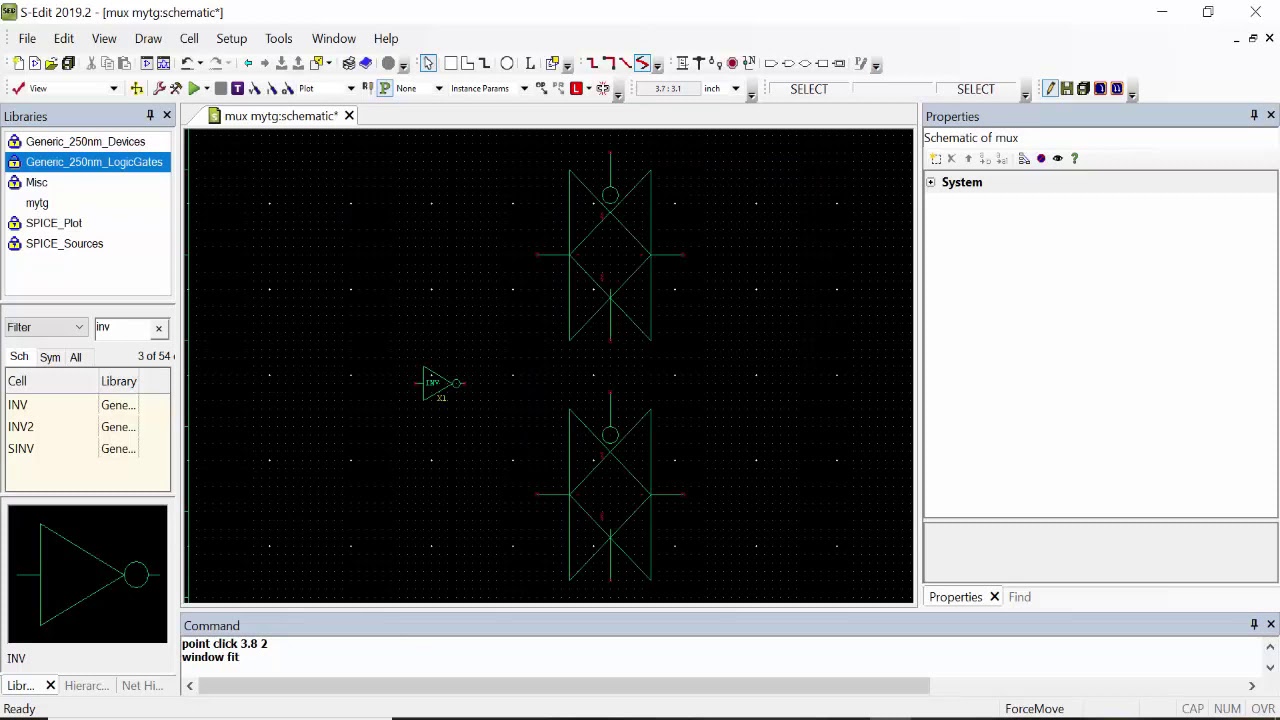Click the Command panel horizontal scrollbar

pyautogui.click(x=565, y=686)
